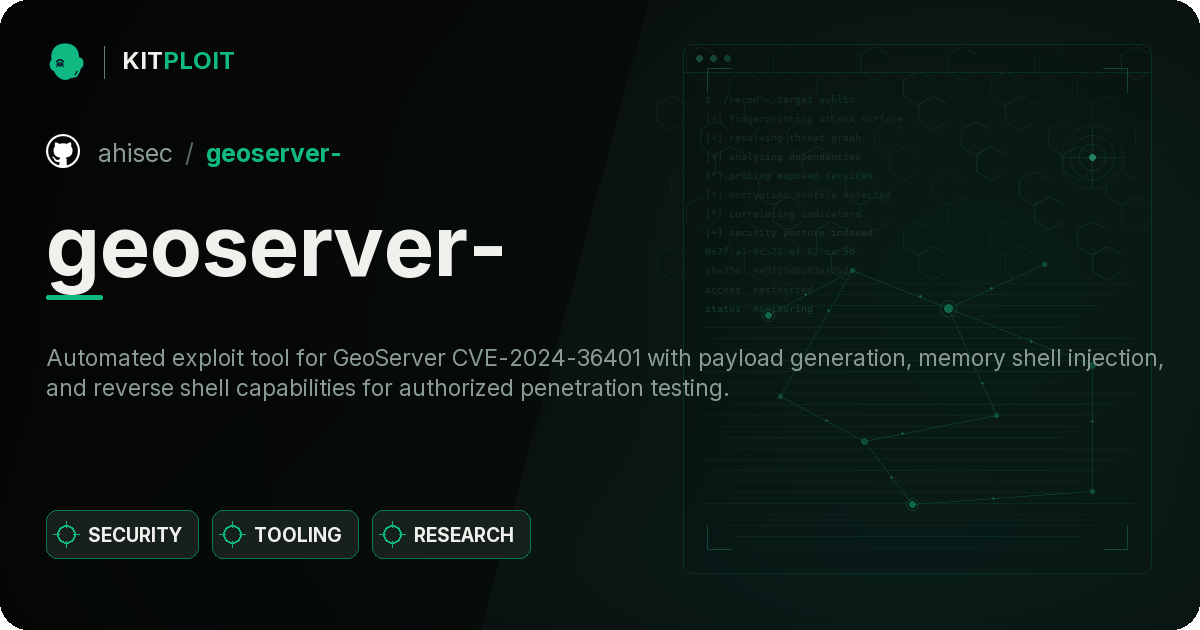Click 'fingerprinting attack surface' terminal line
This screenshot has width=1200, height=630.
tap(804, 119)
